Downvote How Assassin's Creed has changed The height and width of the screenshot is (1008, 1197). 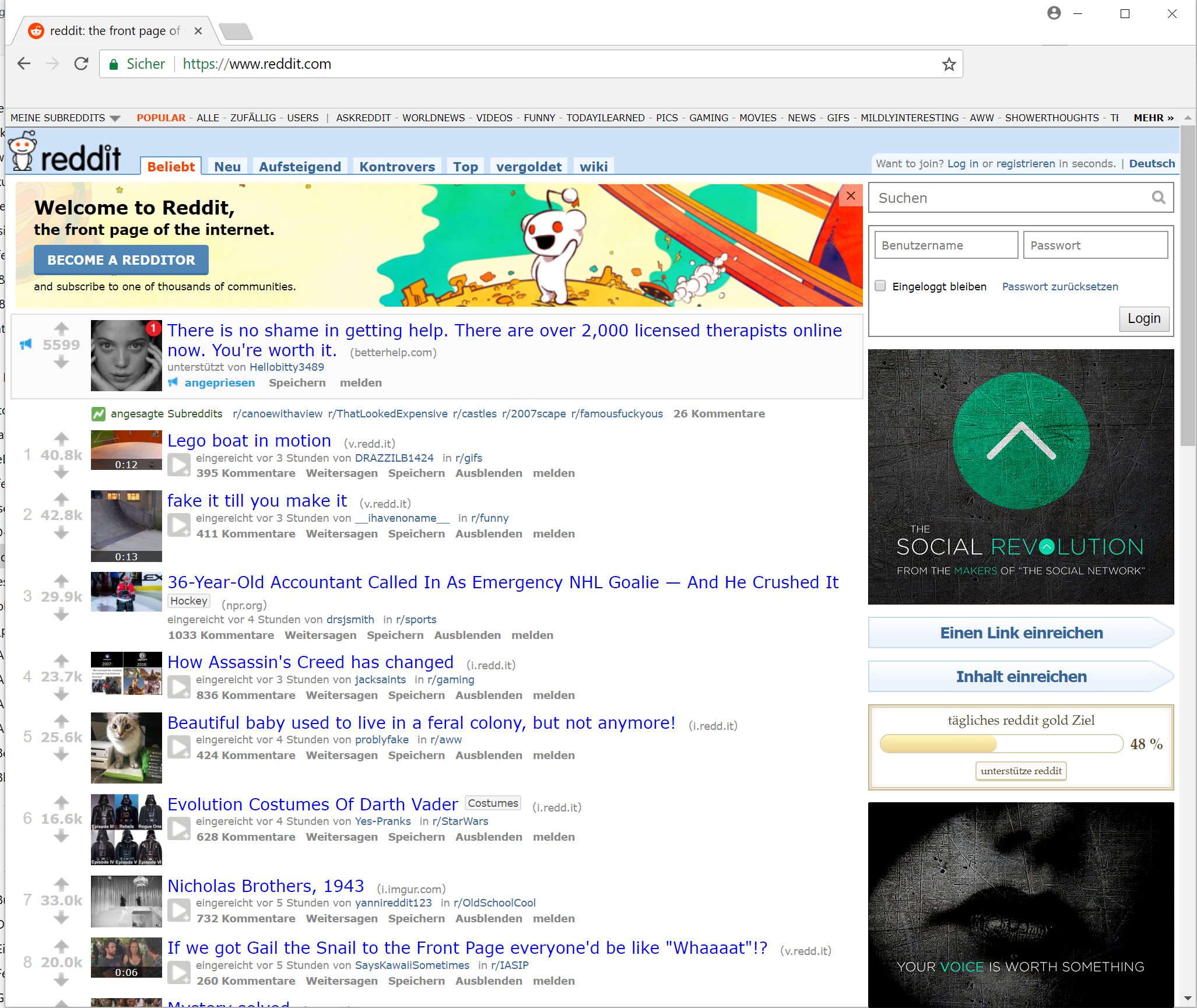coord(61,694)
